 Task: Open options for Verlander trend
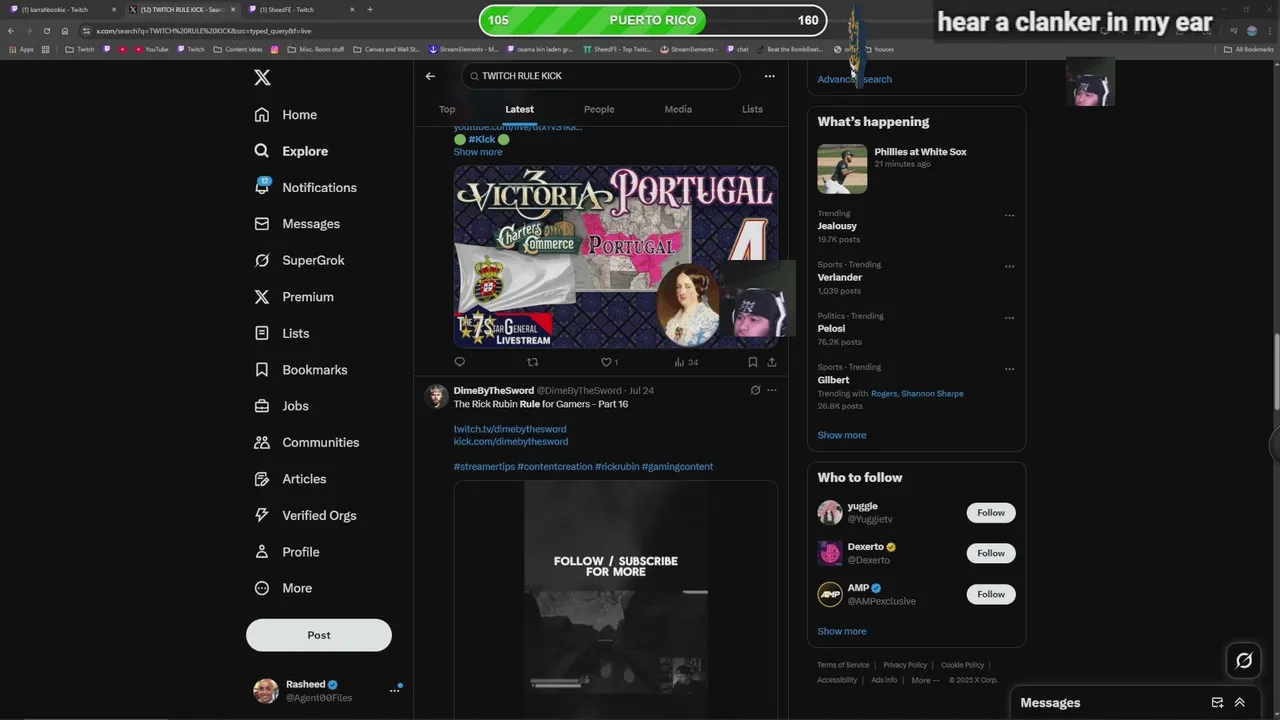pos(1009,266)
